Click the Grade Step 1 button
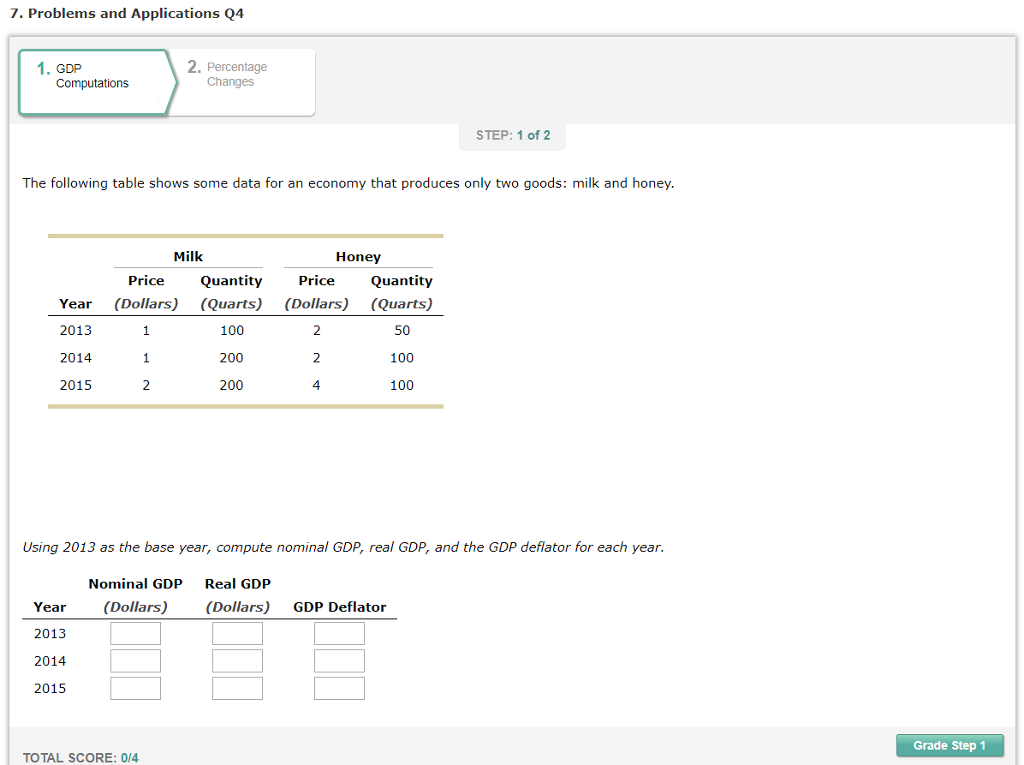 [x=949, y=745]
